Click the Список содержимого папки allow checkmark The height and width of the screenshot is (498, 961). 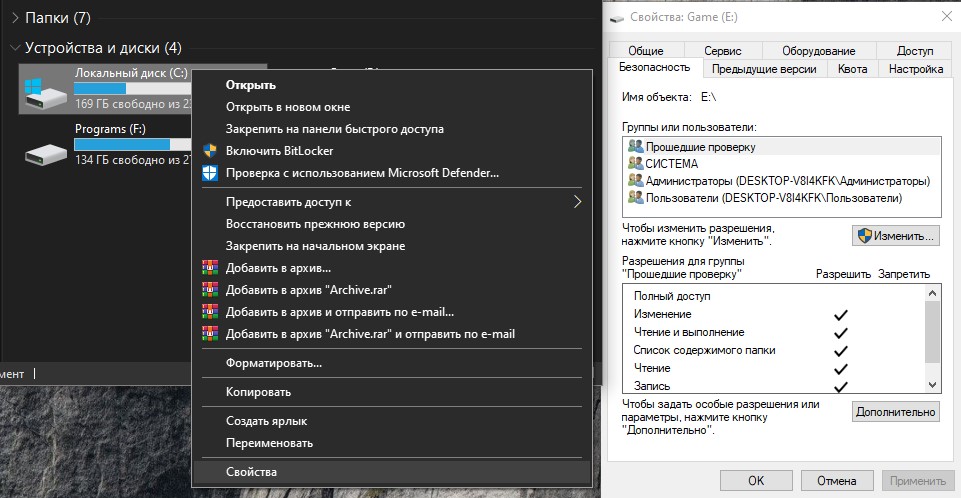(x=841, y=351)
